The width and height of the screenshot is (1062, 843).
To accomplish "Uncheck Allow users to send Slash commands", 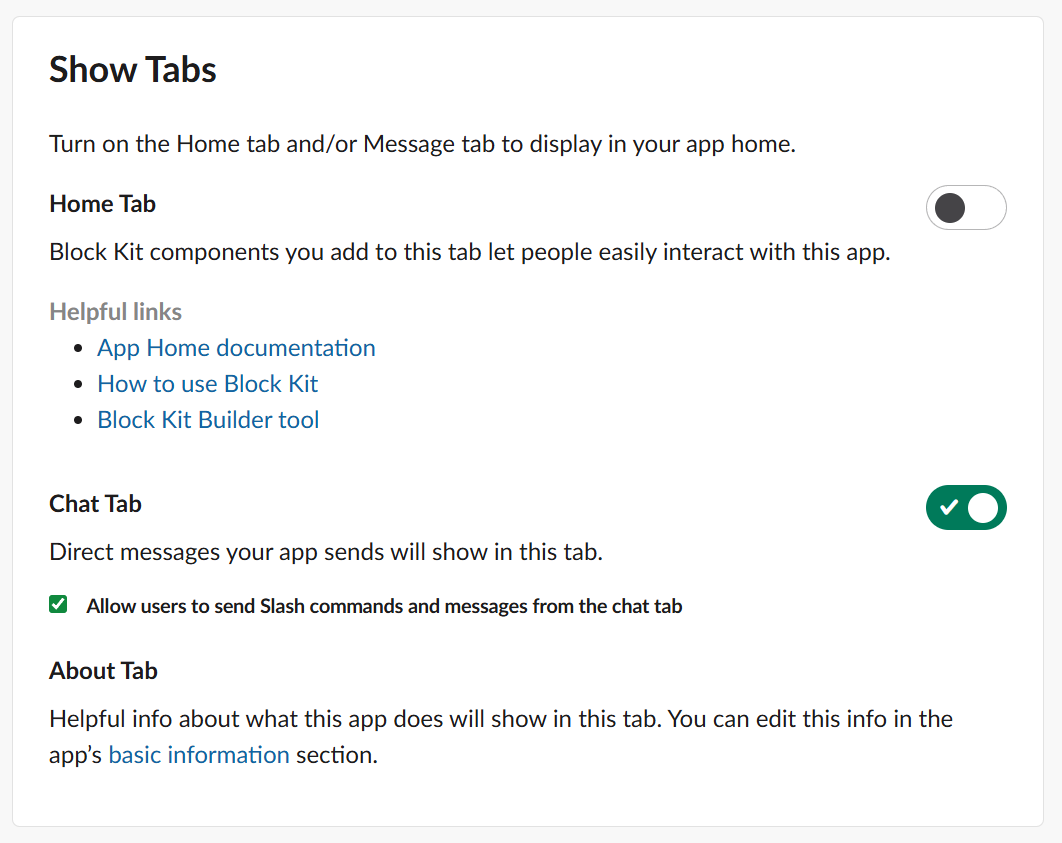I will coord(59,604).
